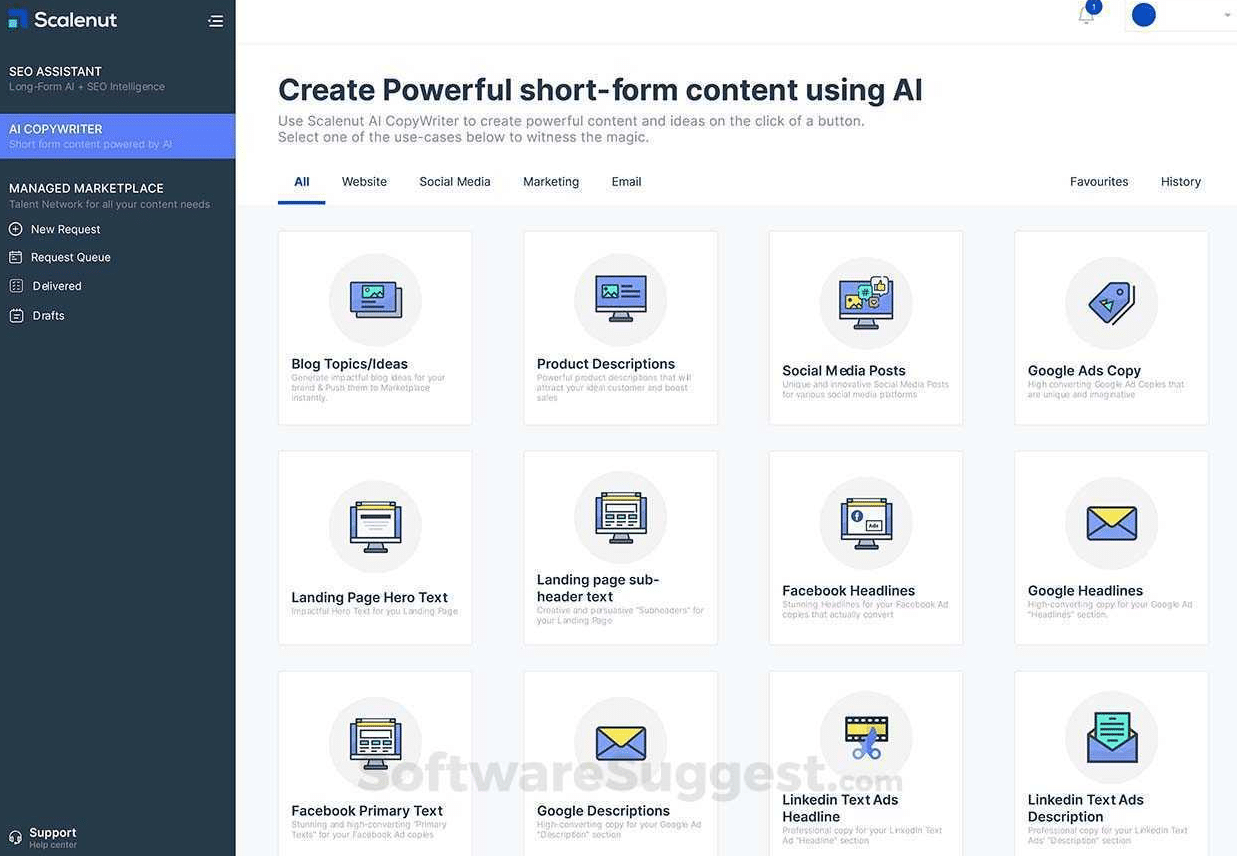The image size is (1237, 856).
Task: Open the Product Descriptions title
Action: (x=606, y=364)
